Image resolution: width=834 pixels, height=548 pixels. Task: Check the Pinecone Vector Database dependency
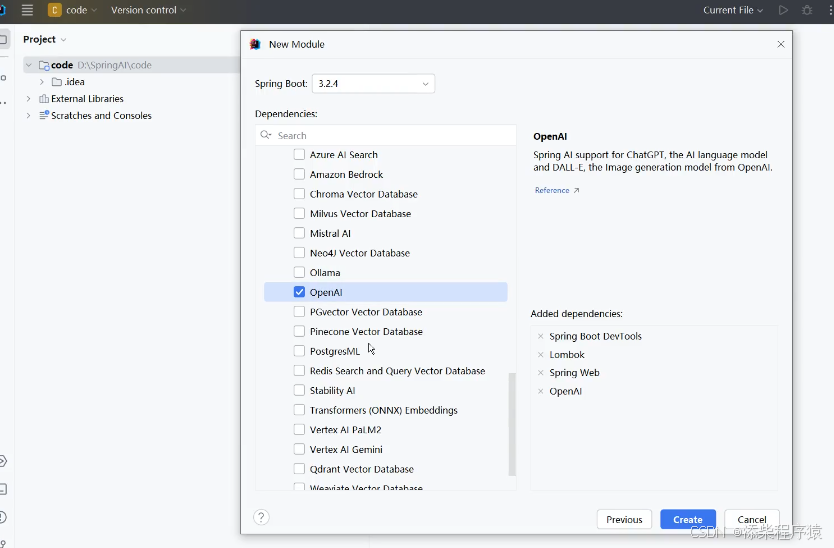pos(299,331)
